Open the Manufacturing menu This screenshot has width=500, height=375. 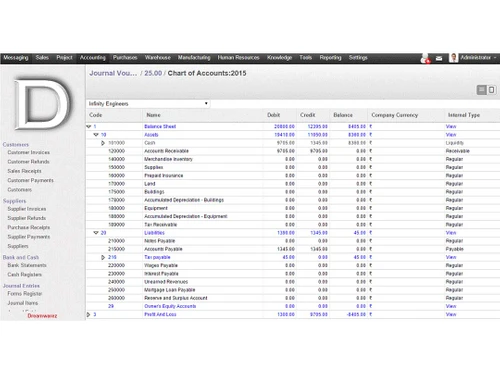point(194,58)
